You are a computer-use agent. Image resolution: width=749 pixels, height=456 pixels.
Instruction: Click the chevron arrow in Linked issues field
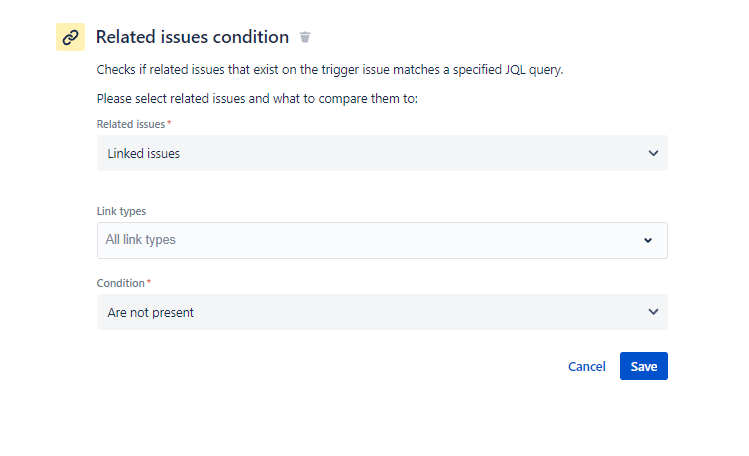click(653, 153)
